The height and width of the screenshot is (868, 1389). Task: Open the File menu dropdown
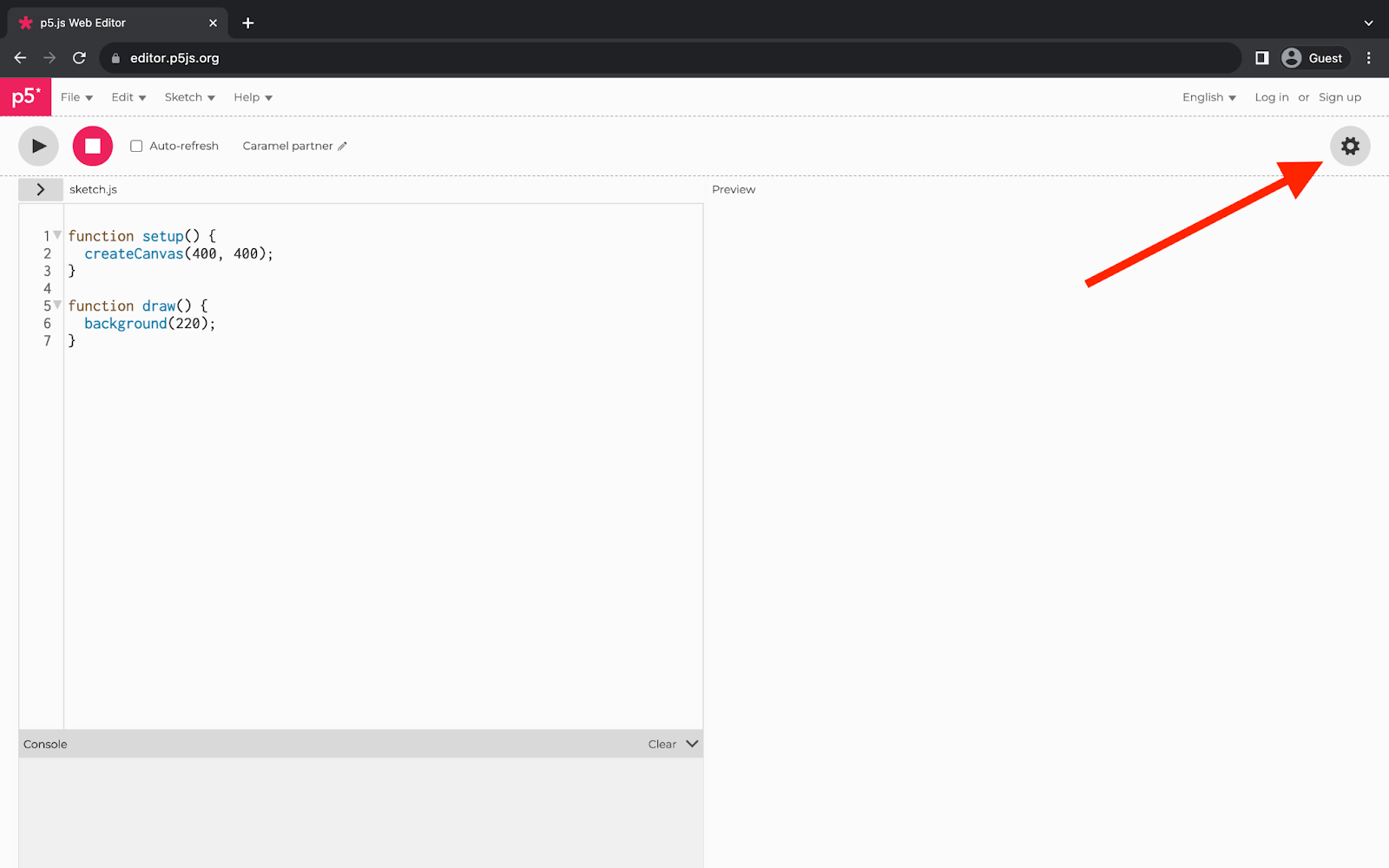[x=76, y=97]
